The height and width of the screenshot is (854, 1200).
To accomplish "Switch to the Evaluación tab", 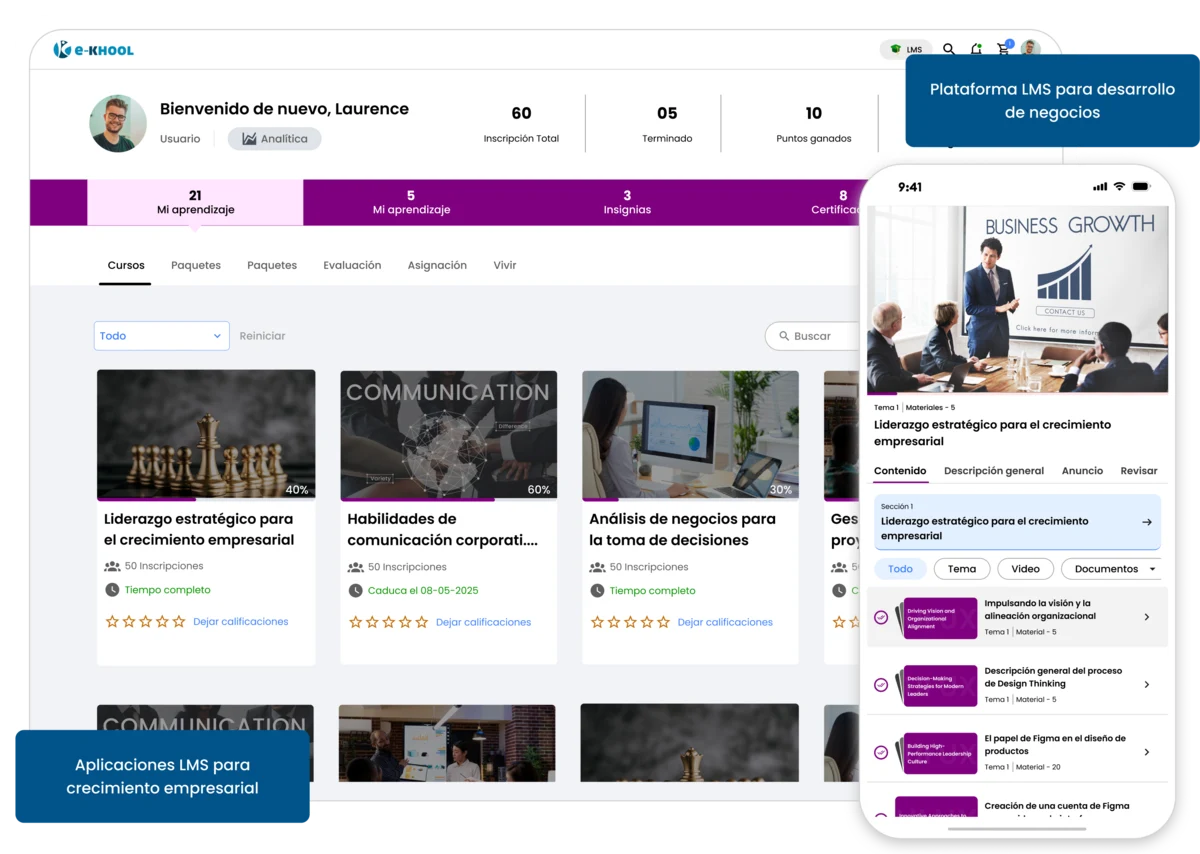I will coord(352,265).
